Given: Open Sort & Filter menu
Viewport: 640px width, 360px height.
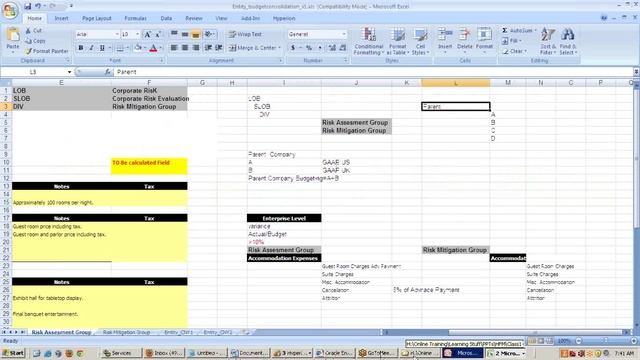Looking at the screenshot, I should 547,41.
